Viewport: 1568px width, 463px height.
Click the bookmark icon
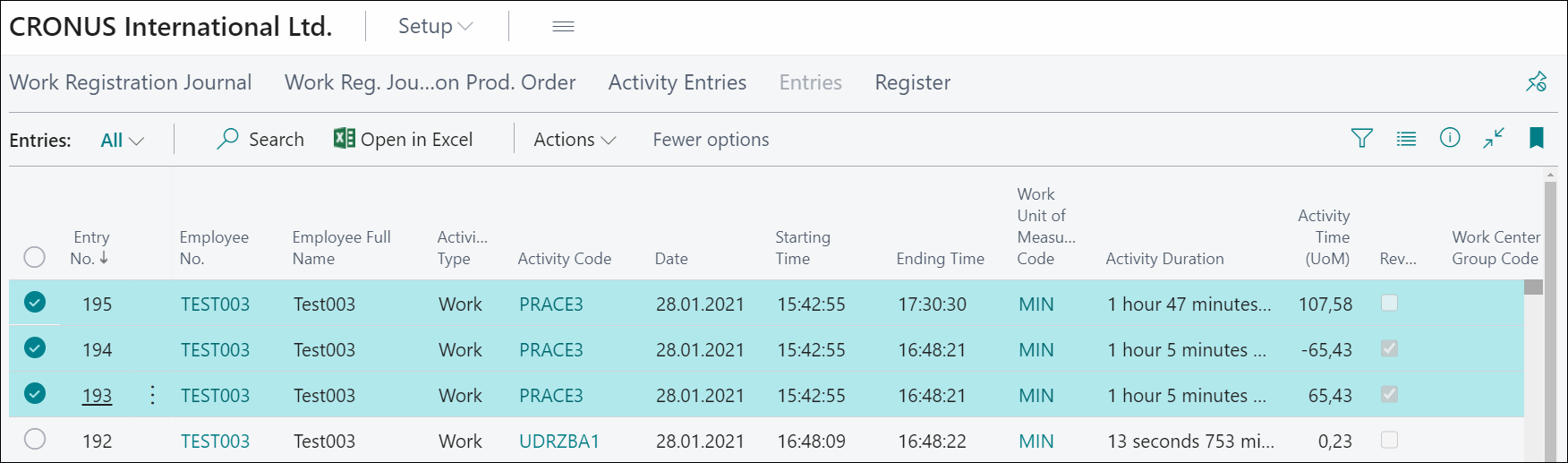(x=1537, y=138)
